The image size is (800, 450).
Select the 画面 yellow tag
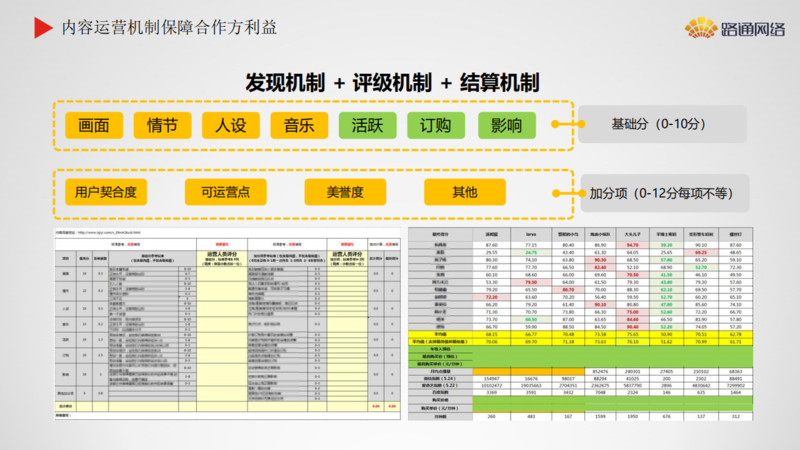pyautogui.click(x=93, y=126)
